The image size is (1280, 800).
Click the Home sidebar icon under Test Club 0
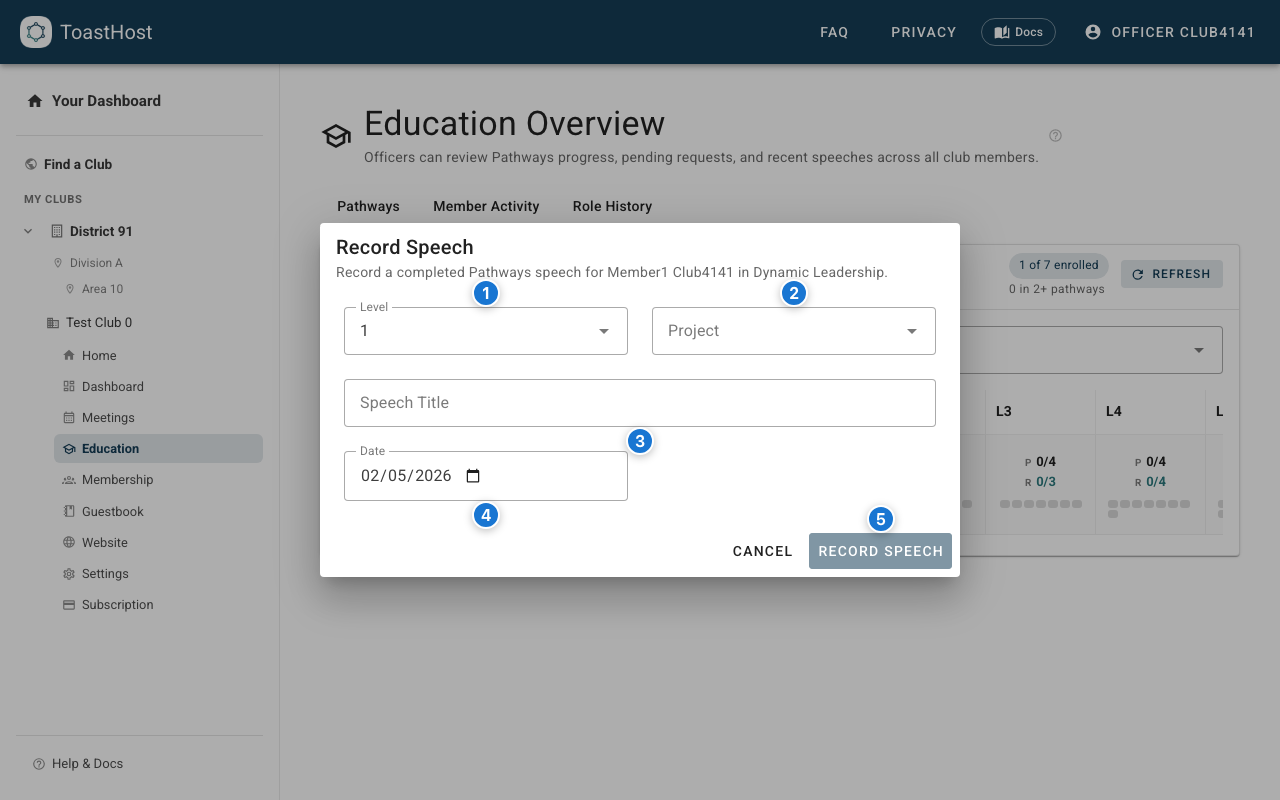point(69,355)
